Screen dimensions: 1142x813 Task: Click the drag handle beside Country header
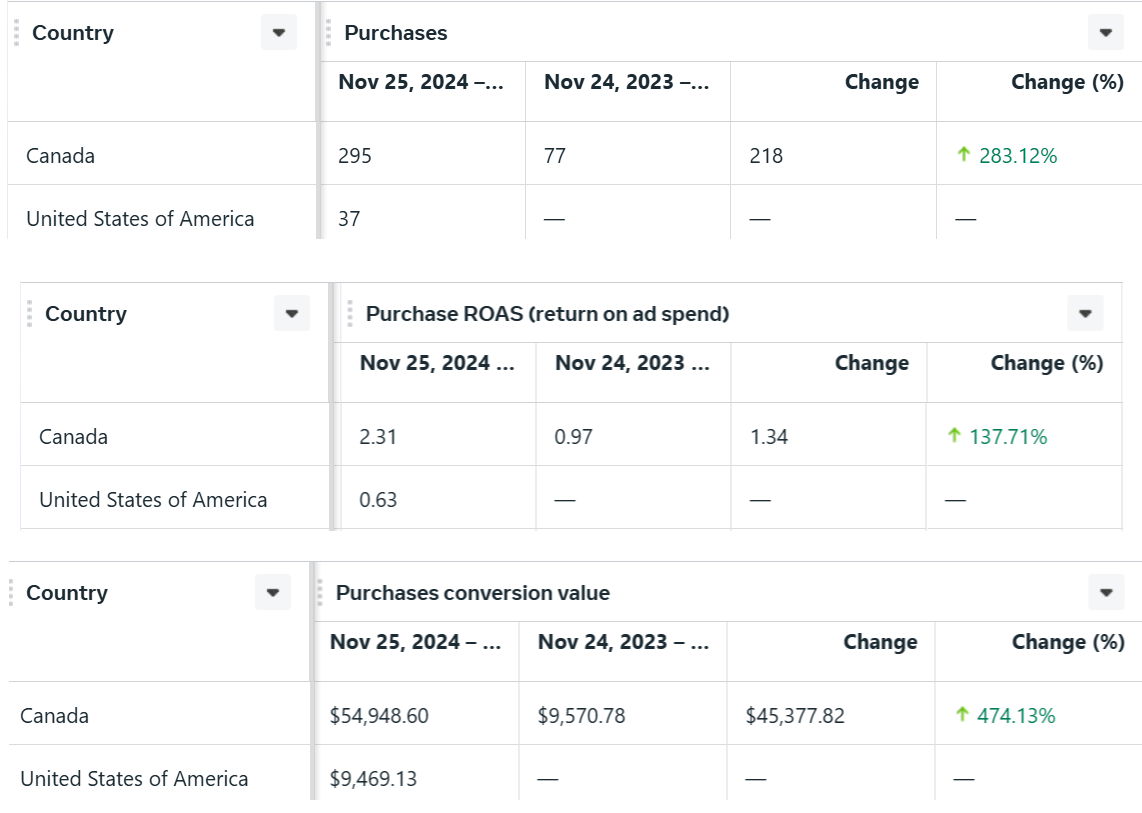(14, 32)
